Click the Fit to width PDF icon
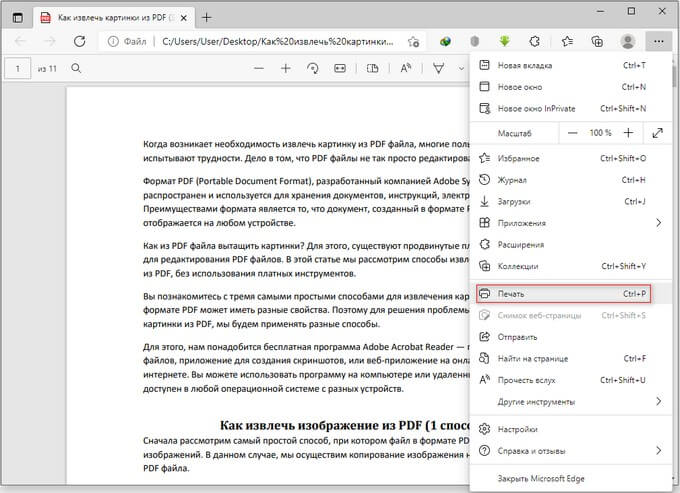 pyautogui.click(x=340, y=69)
